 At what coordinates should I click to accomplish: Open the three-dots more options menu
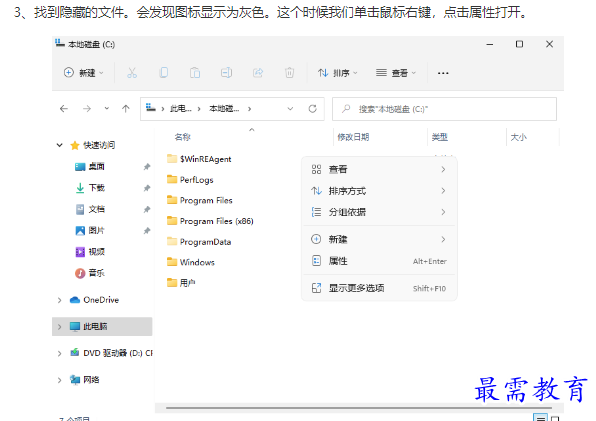click(x=443, y=73)
